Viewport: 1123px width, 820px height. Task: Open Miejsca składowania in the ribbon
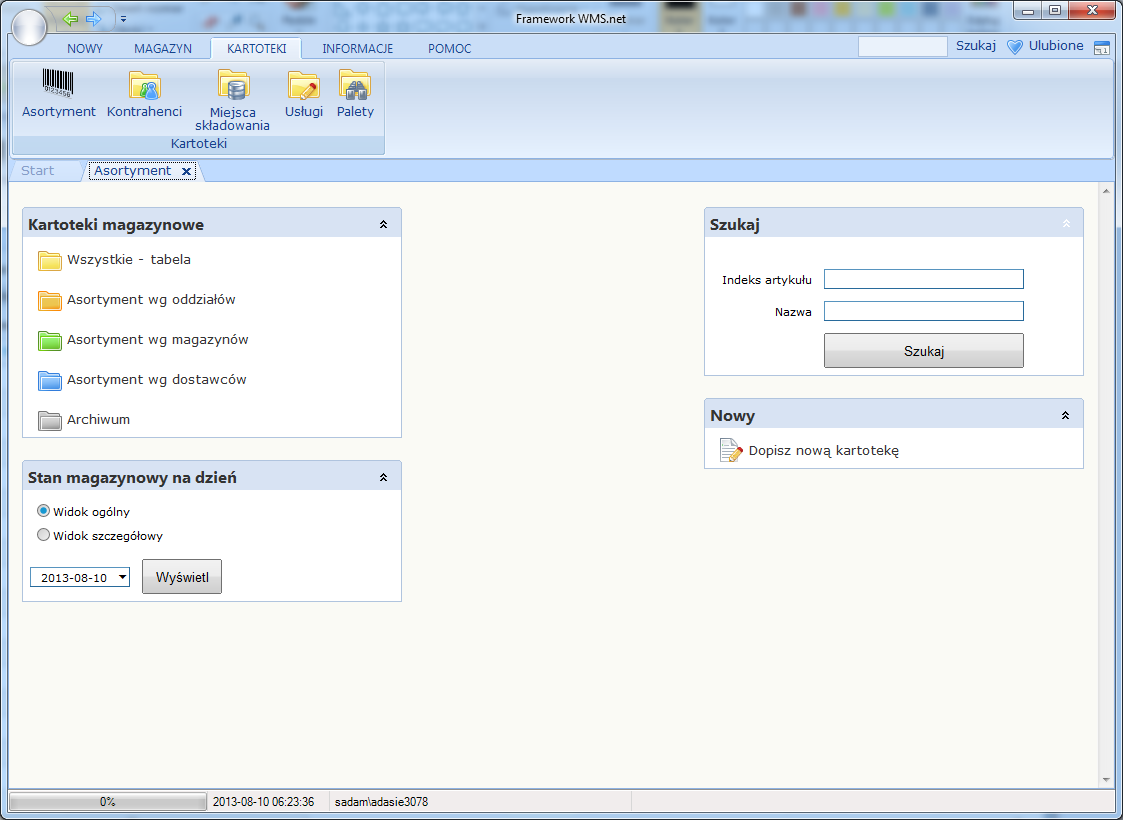tap(233, 86)
